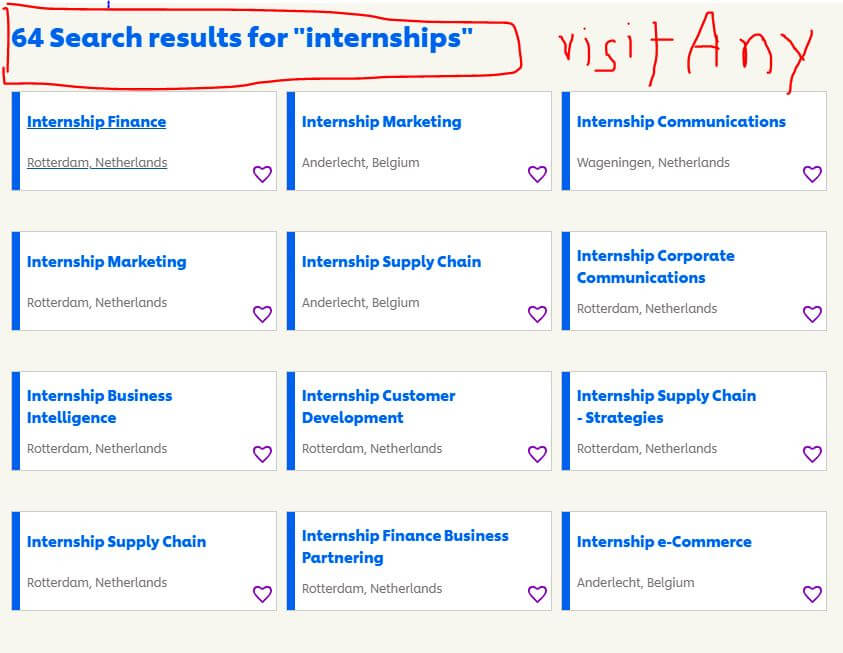Favorite the Internship Customer Development listing

537,454
